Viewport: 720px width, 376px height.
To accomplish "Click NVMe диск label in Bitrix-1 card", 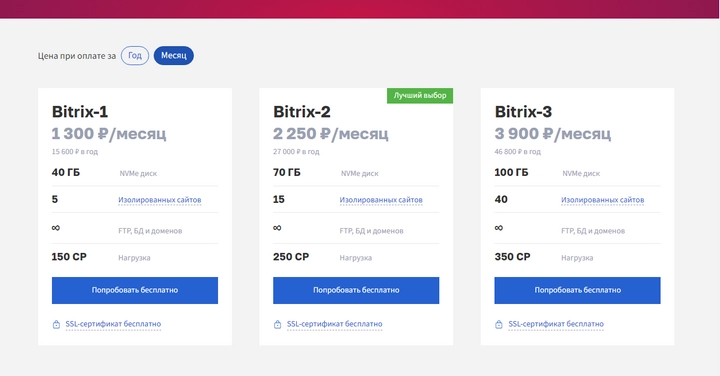I will point(138,174).
